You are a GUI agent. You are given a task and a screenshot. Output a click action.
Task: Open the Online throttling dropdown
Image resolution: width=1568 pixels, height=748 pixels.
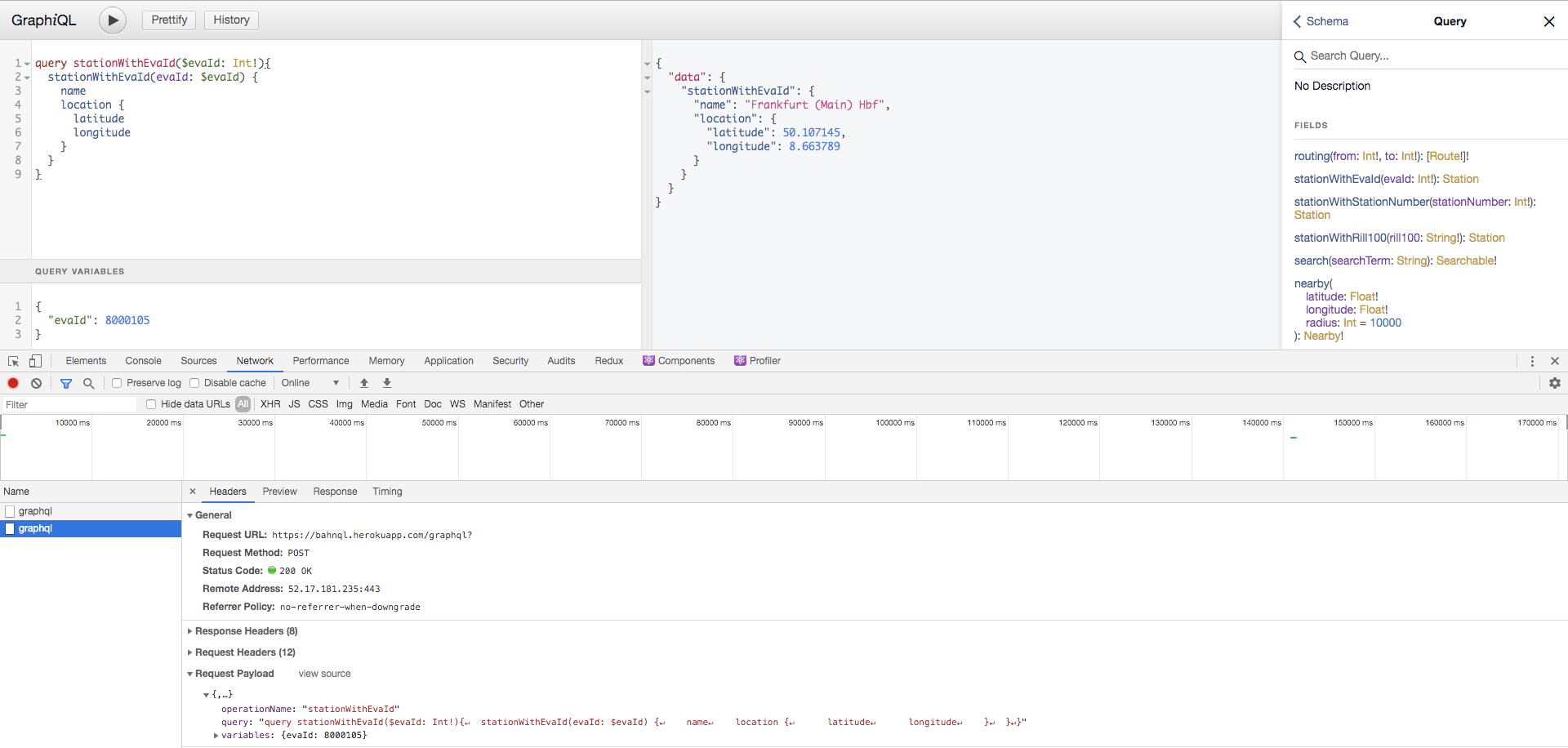click(310, 383)
